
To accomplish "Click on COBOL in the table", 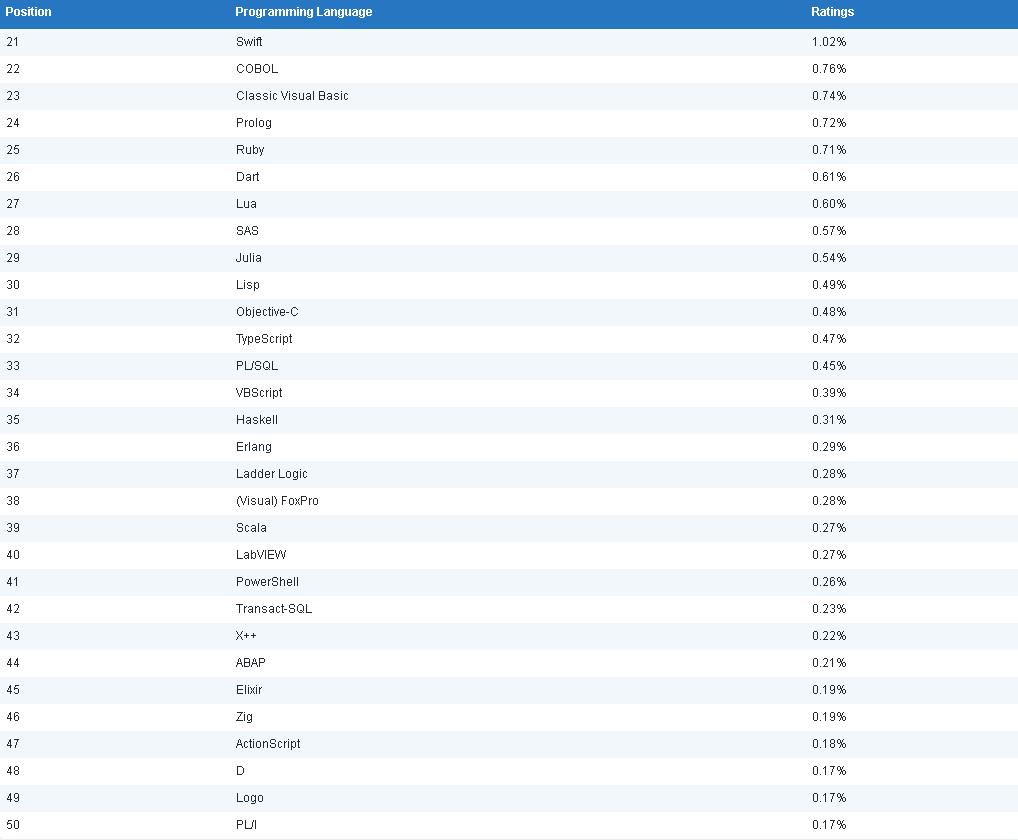I will pyautogui.click(x=257, y=69).
